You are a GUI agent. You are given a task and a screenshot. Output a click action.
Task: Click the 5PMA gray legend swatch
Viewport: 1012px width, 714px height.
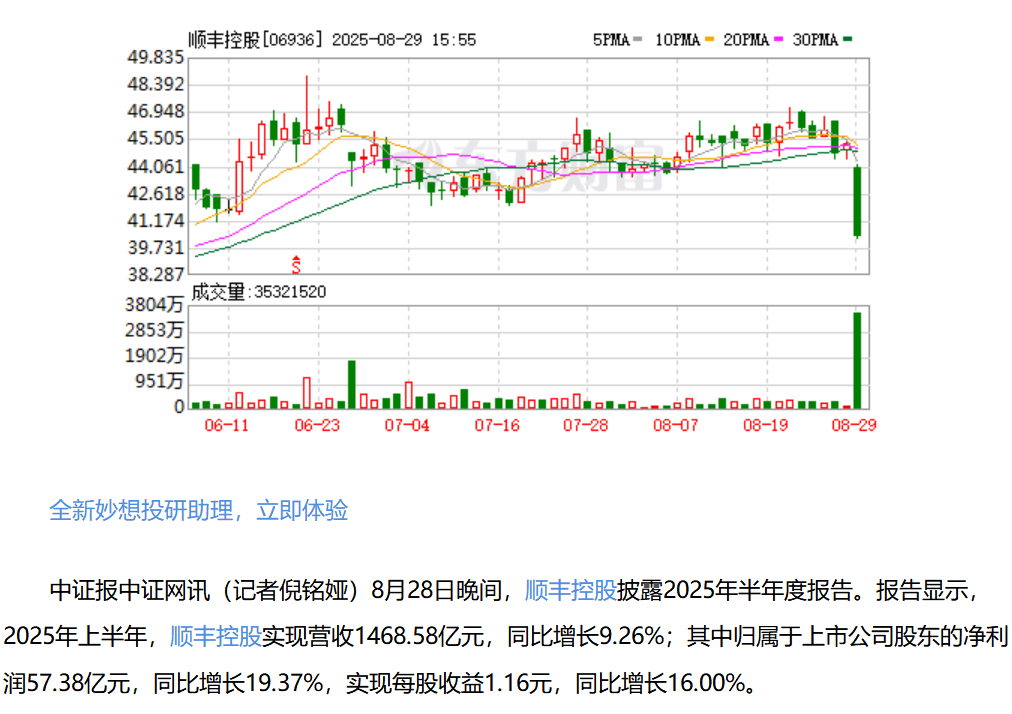tap(638, 39)
